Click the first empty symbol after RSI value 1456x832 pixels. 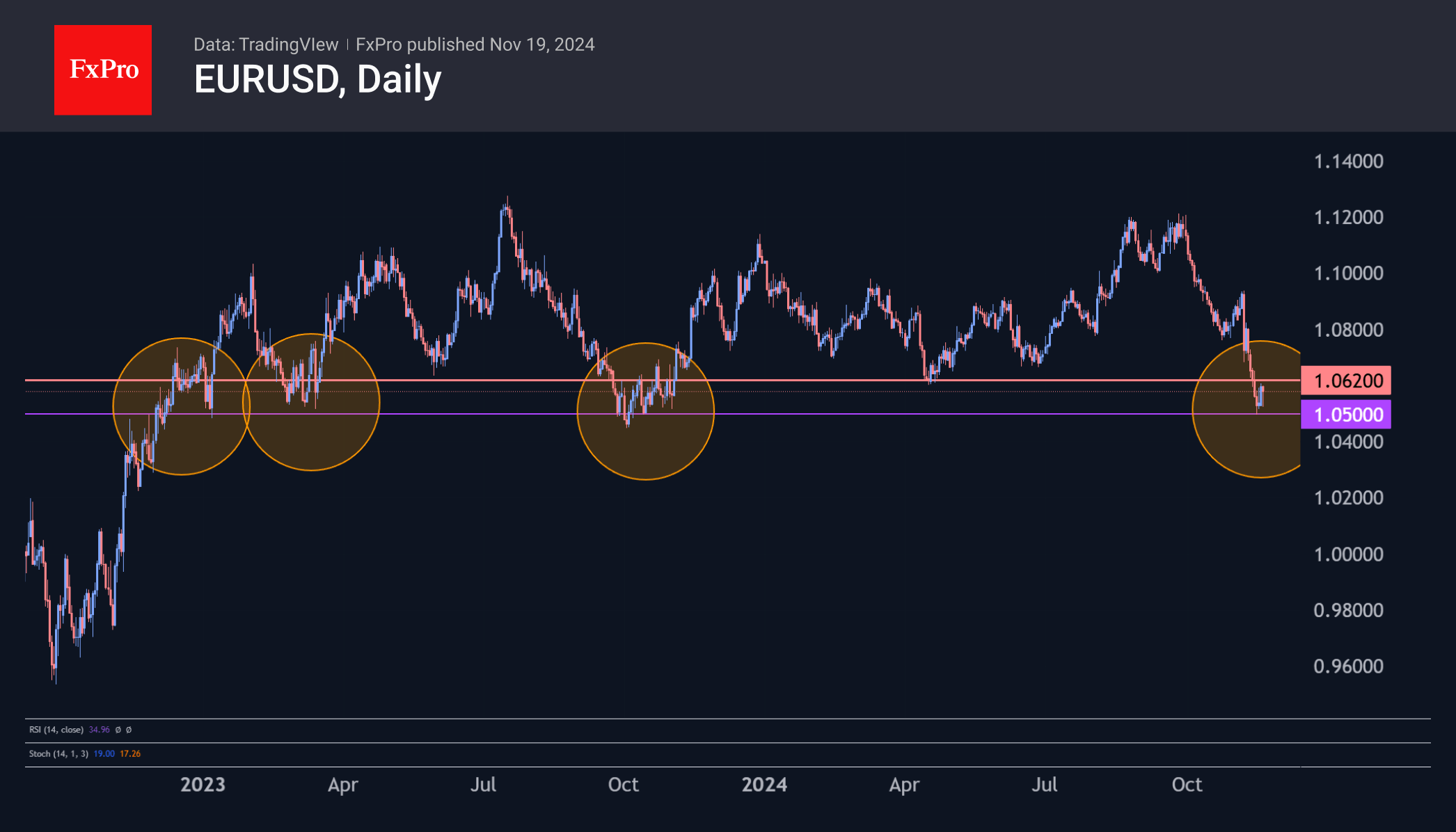pyautogui.click(x=118, y=730)
